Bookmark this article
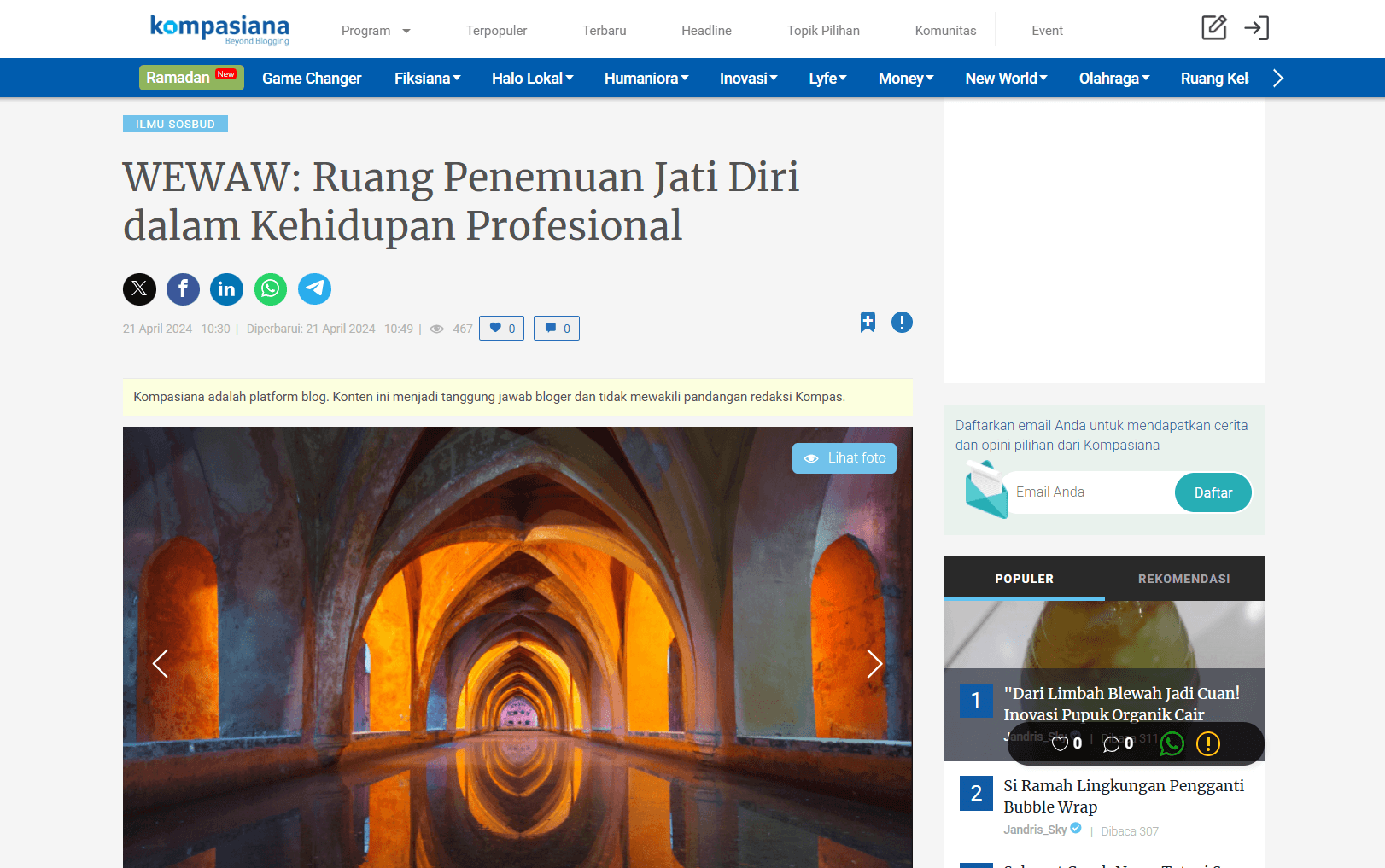Image resolution: width=1385 pixels, height=868 pixels. [x=868, y=323]
